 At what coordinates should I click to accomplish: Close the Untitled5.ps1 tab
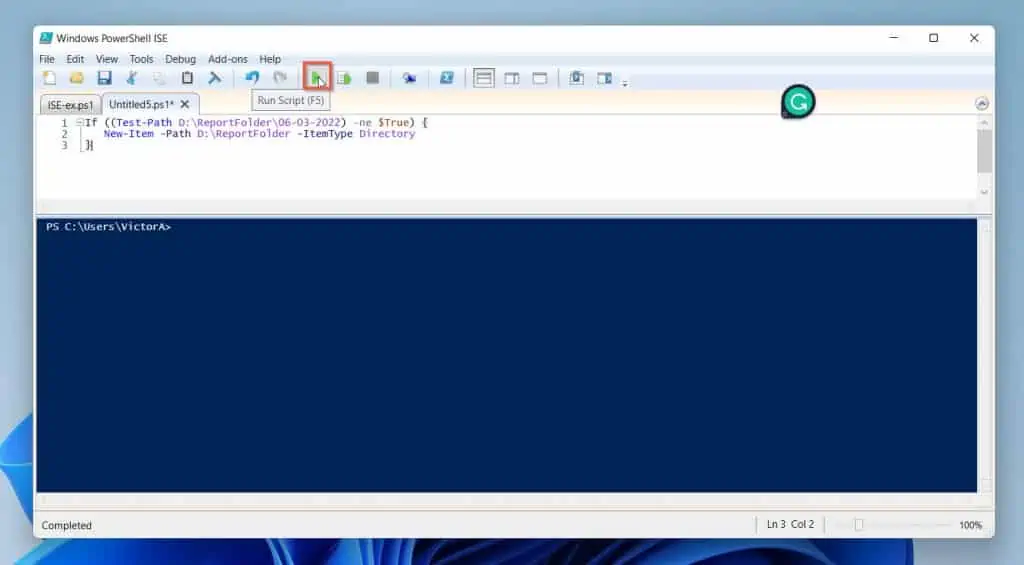[185, 104]
